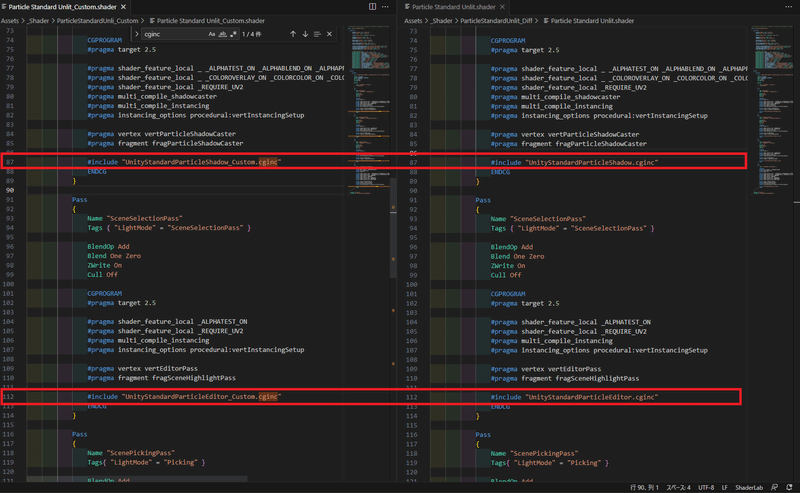Expand the replace field in find widget

click(x=137, y=34)
